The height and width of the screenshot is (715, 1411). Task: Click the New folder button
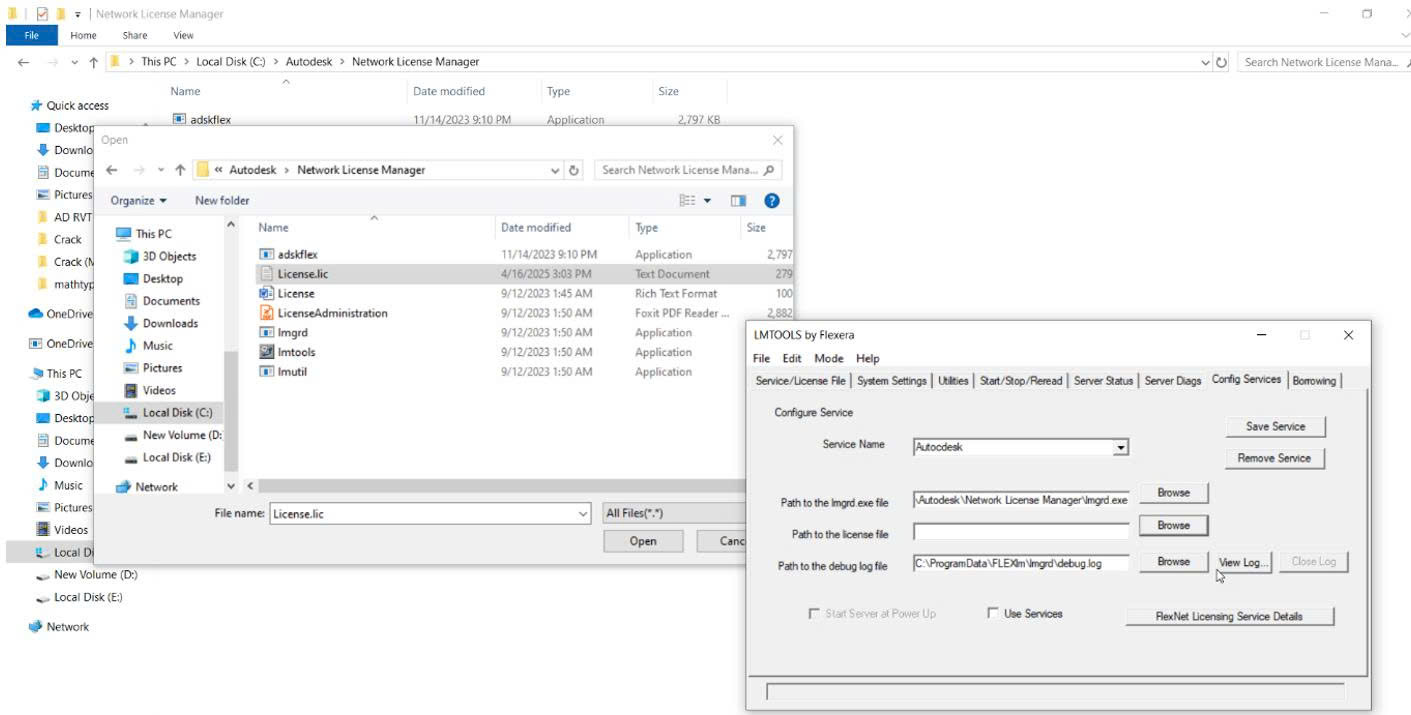(x=222, y=201)
